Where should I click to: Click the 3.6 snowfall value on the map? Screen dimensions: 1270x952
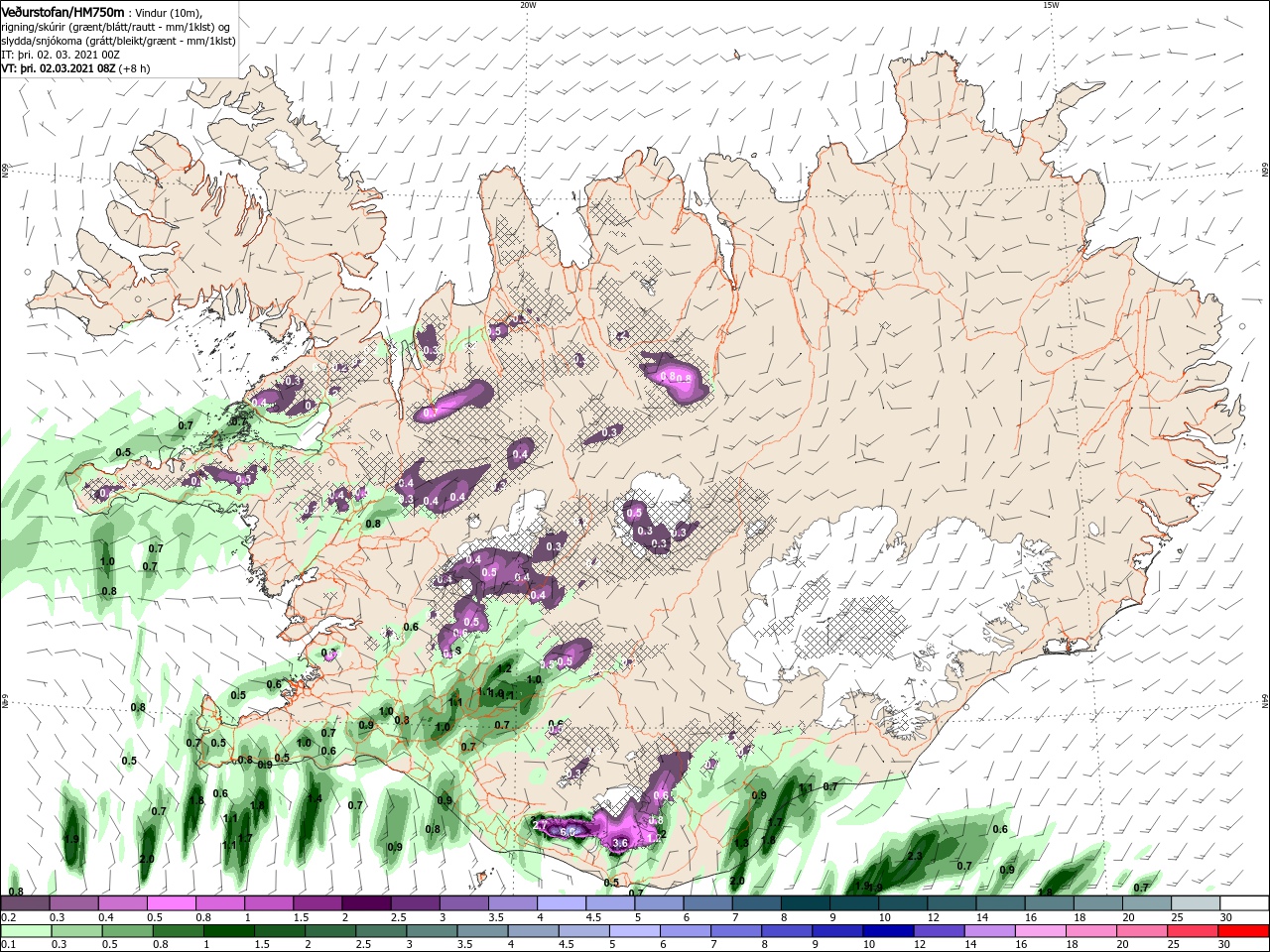(621, 844)
